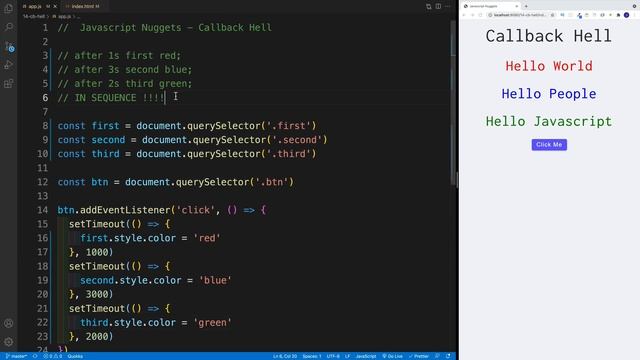
Task: Click the Prettier status bar item
Action: point(418,356)
